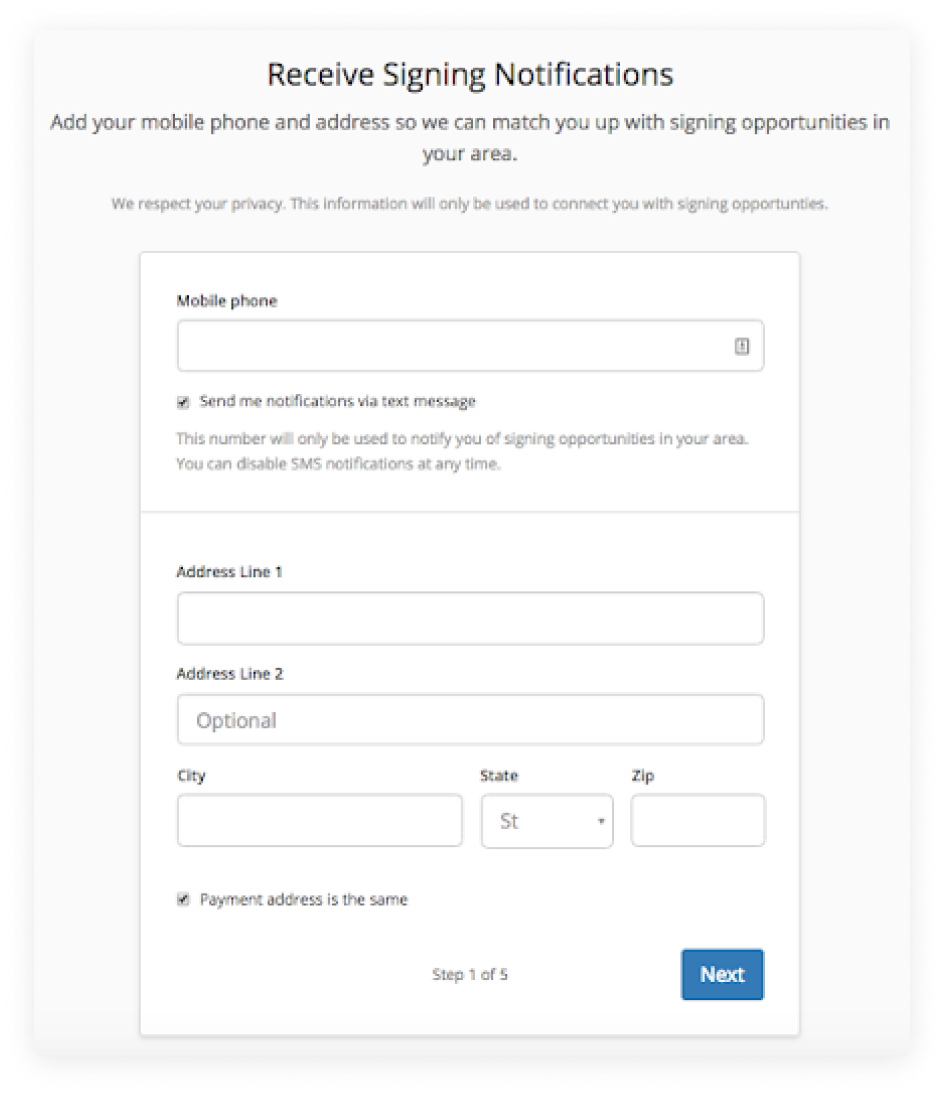The image size is (944, 1094).
Task: Click the Payment address label text
Action: pyautogui.click(x=300, y=898)
